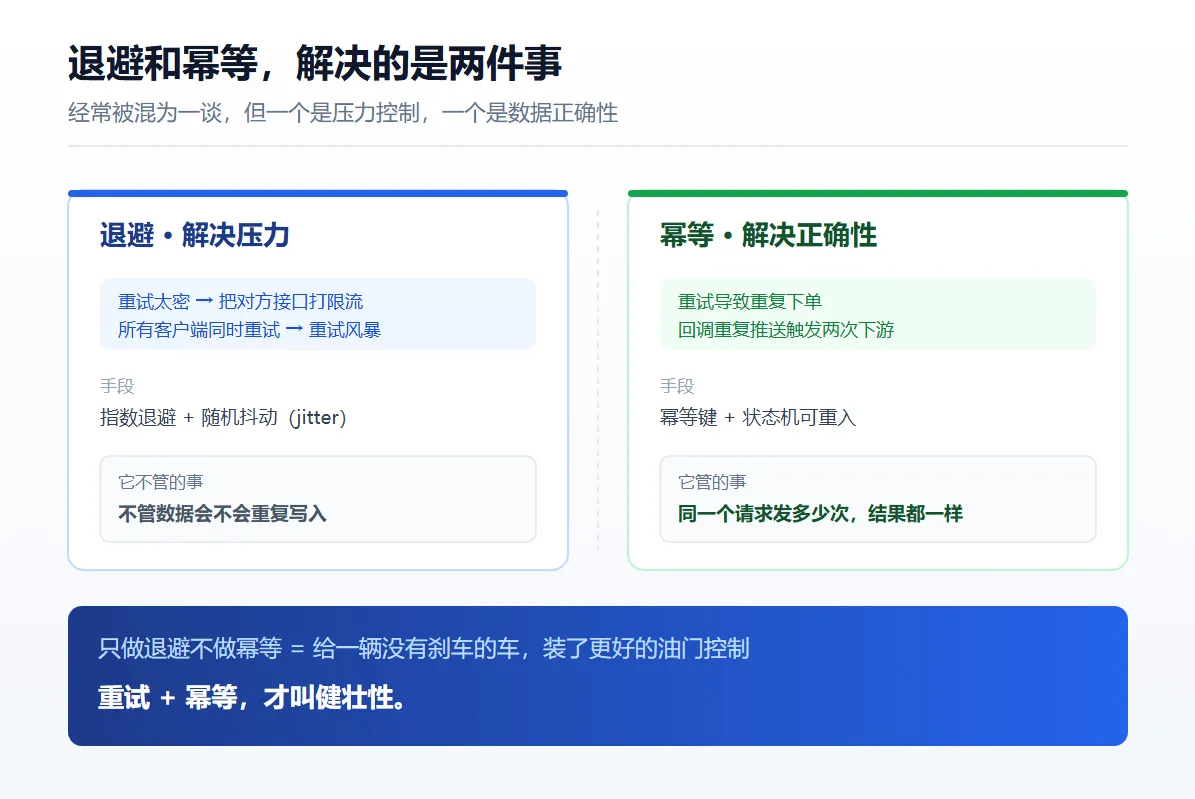The image size is (1195, 799).
Task: Click the line "重试太密 → 把对方接口打限流"
Action: 240,302
